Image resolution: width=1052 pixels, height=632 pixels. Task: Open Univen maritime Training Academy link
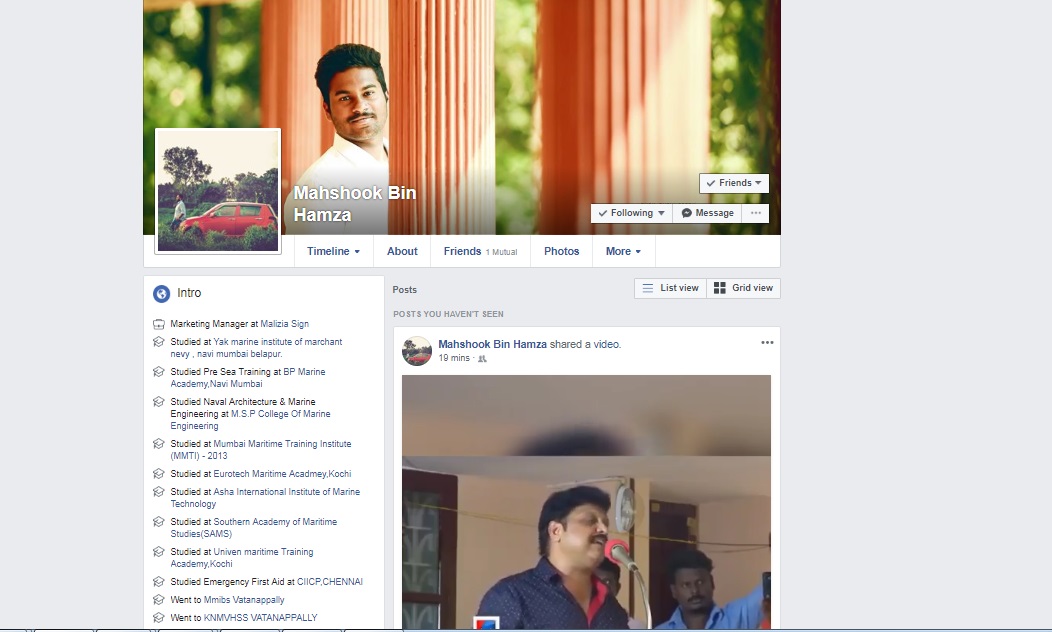tap(242, 558)
